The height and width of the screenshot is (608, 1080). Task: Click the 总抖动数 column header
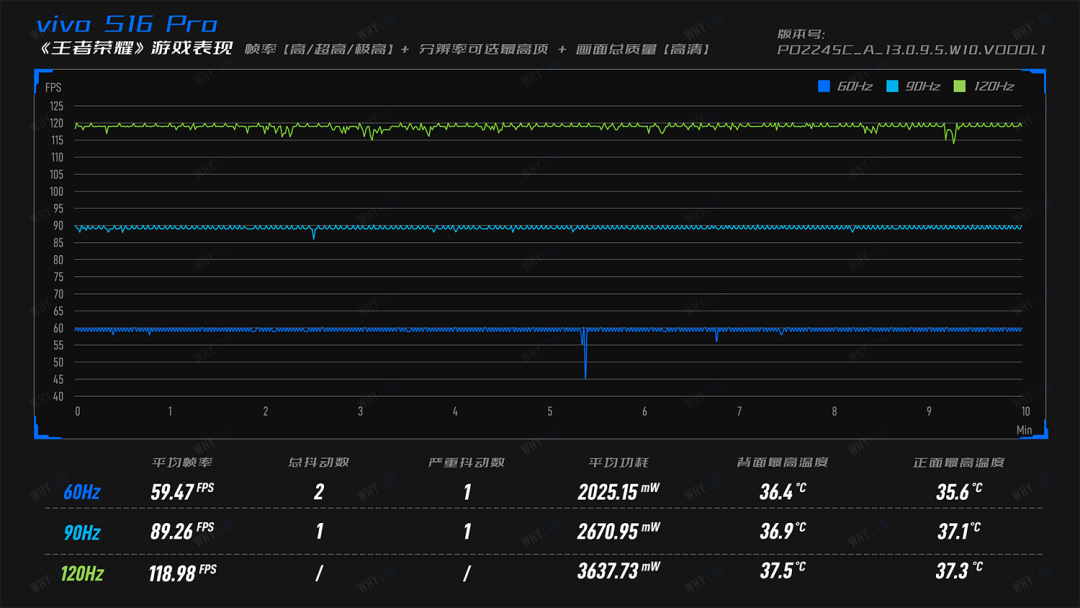point(318,463)
